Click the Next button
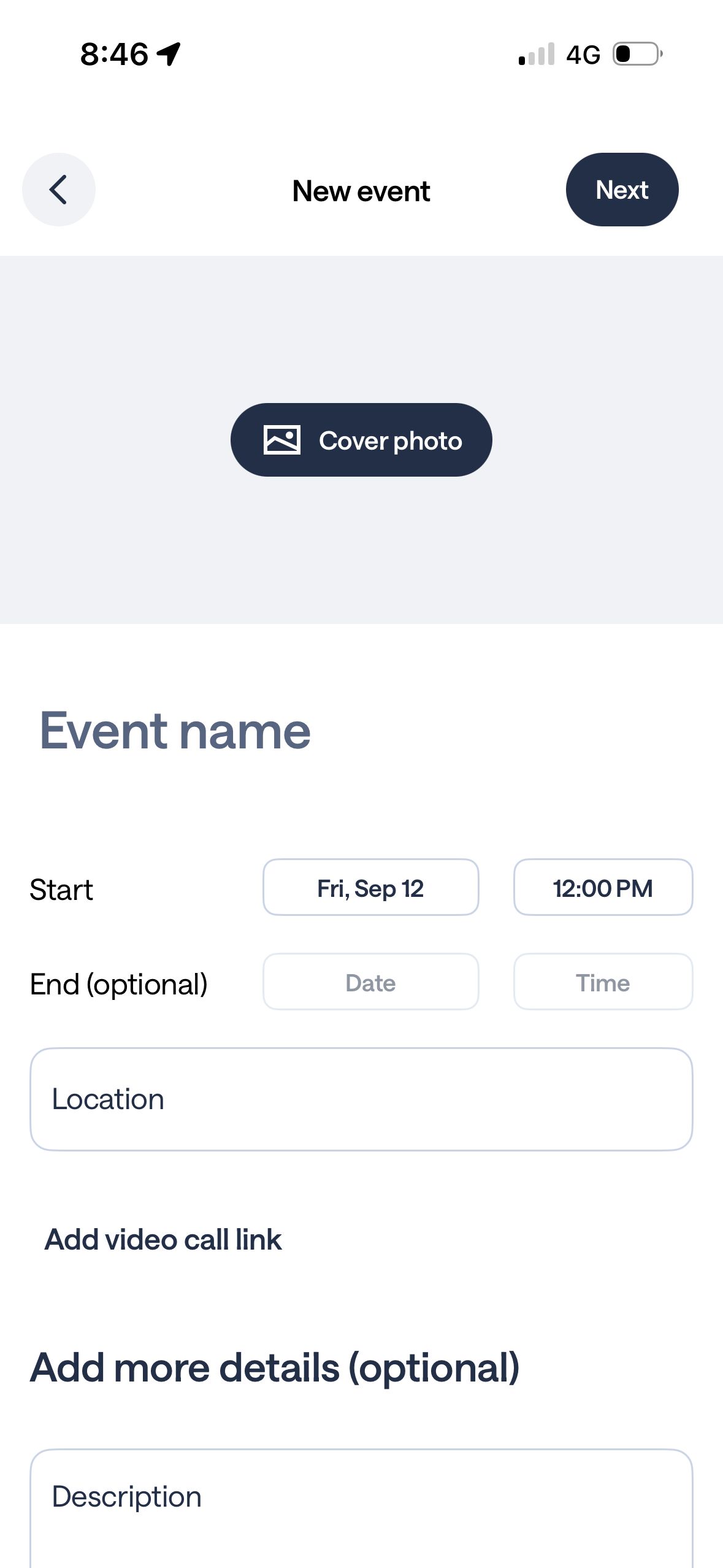This screenshot has width=723, height=1568. click(x=622, y=190)
